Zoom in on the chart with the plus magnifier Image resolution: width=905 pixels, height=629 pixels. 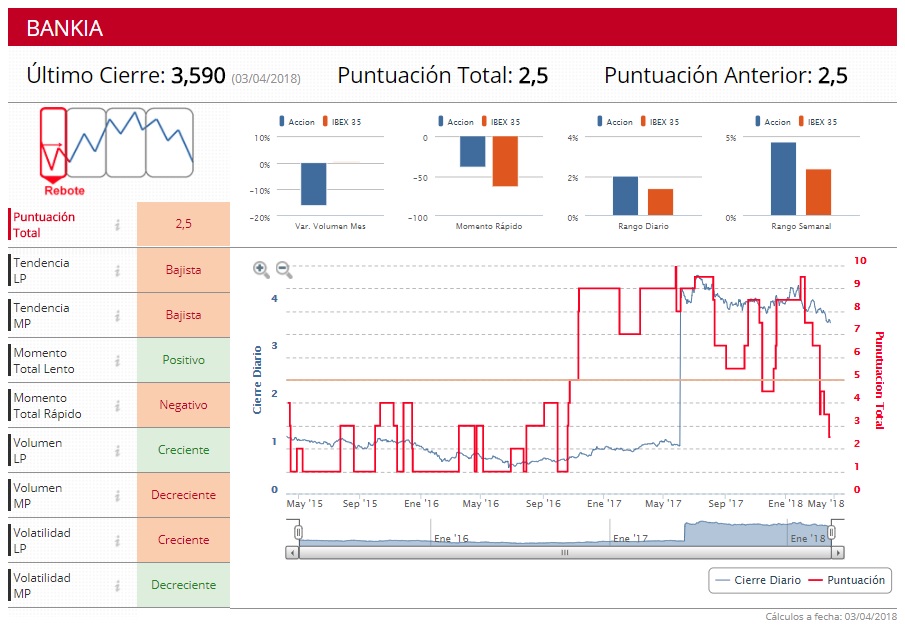click(261, 269)
